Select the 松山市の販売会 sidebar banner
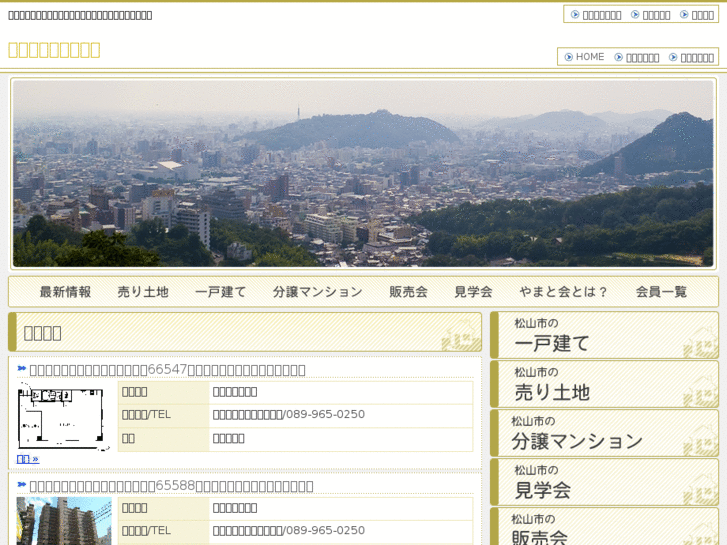 [605, 527]
